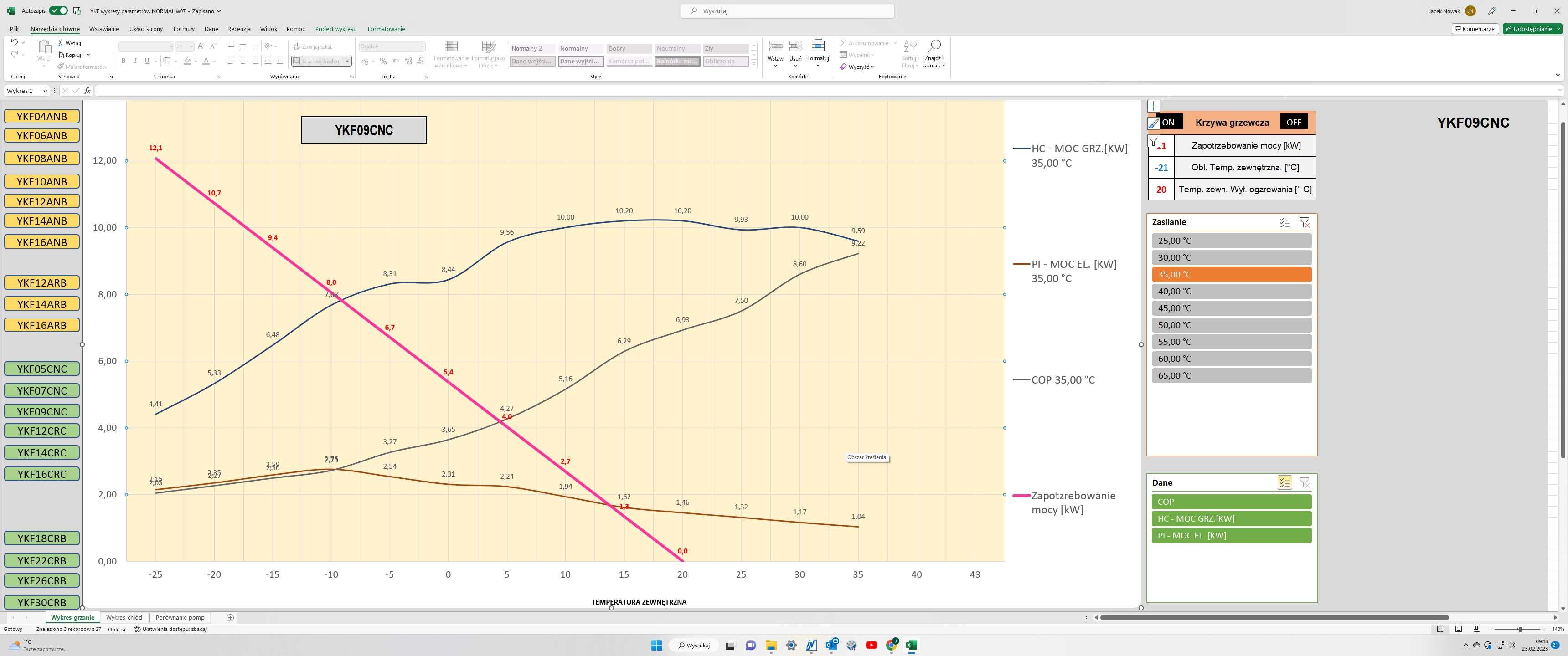Turn heating curve OFF

[1294, 122]
